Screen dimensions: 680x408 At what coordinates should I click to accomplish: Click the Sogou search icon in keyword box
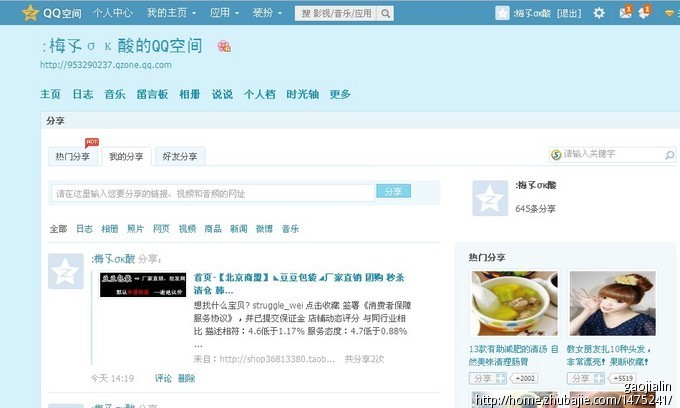[556, 154]
